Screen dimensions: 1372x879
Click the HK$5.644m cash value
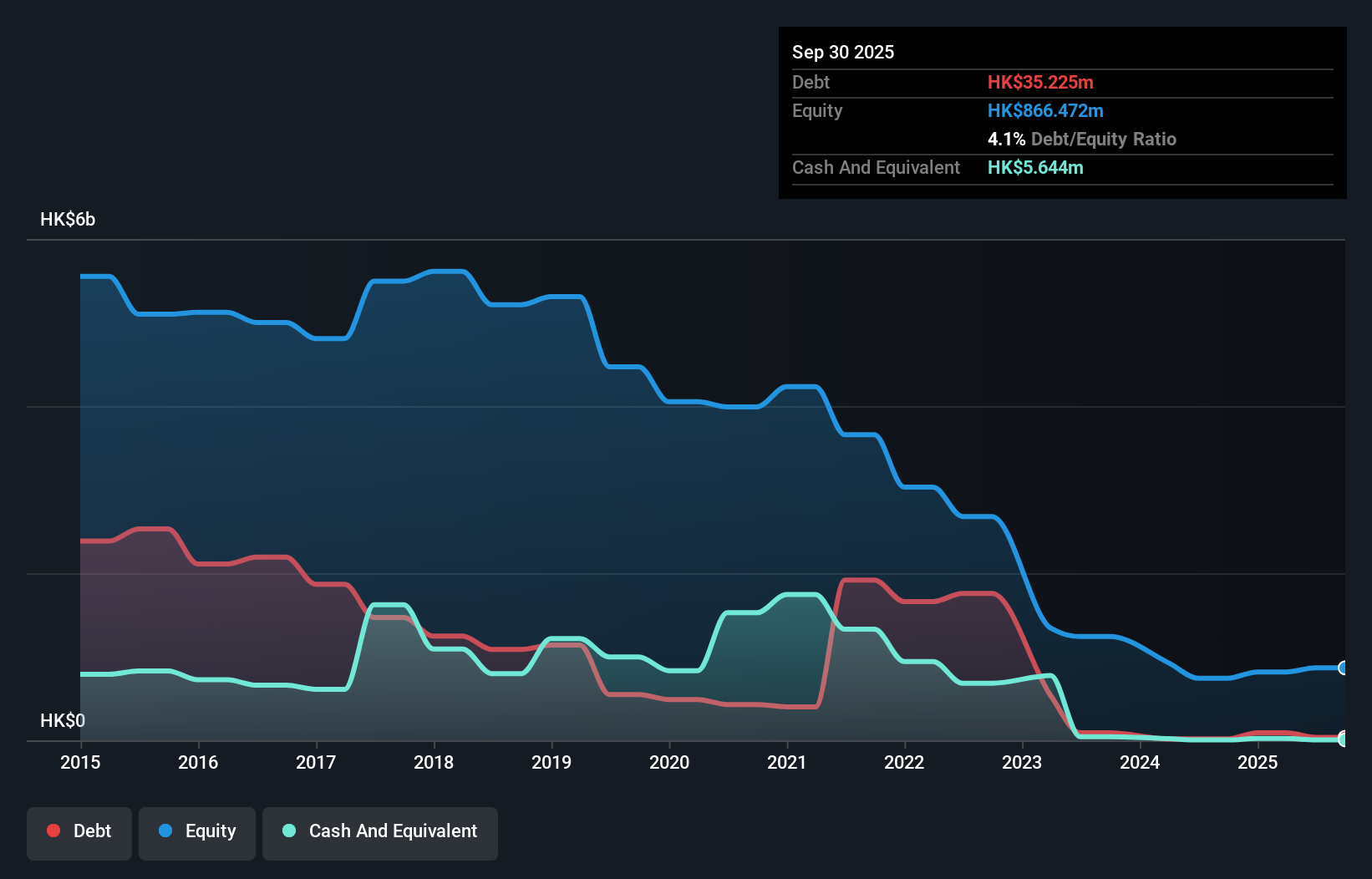point(1035,167)
